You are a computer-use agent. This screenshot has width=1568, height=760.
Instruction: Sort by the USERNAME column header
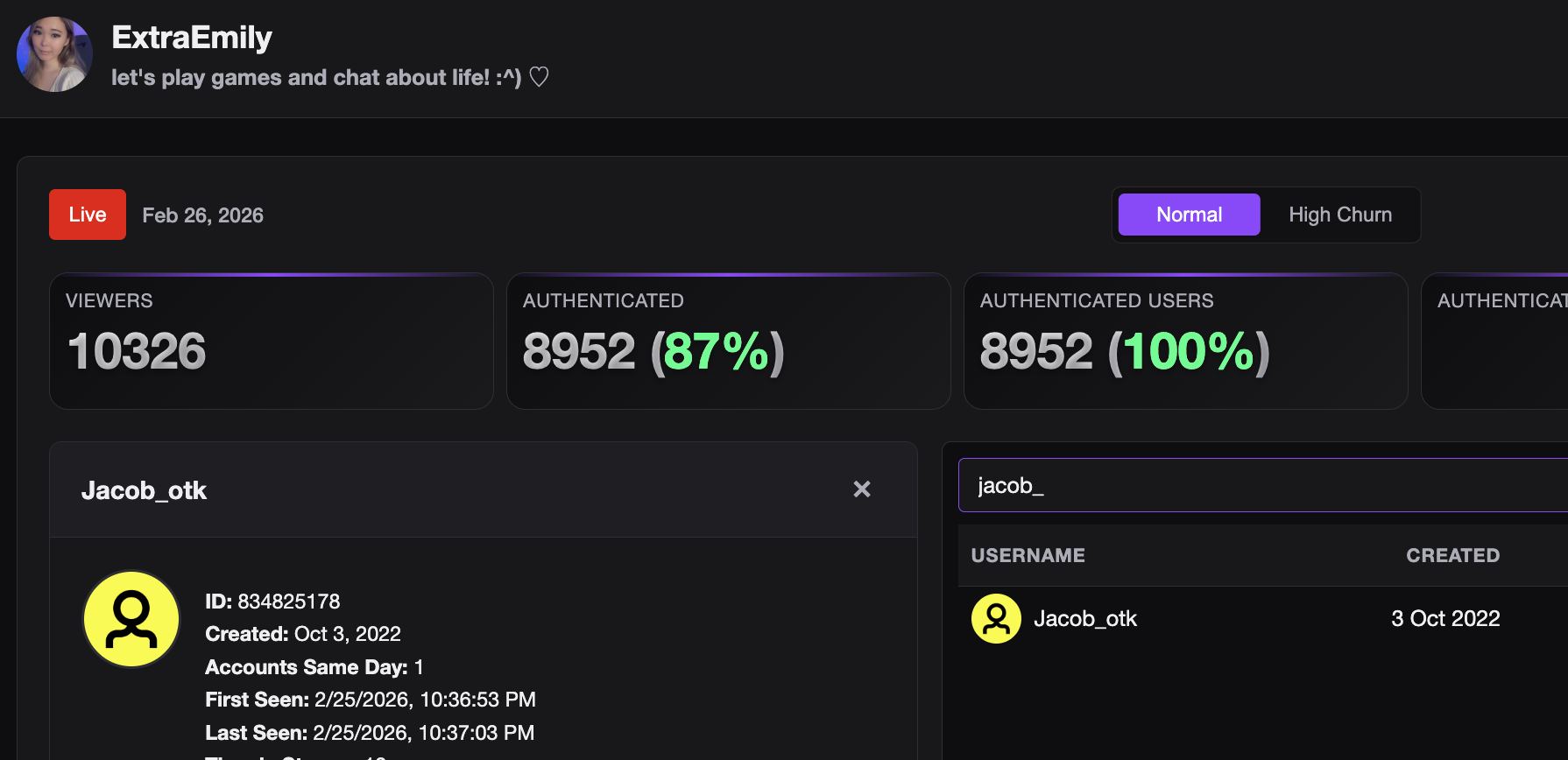click(1028, 555)
